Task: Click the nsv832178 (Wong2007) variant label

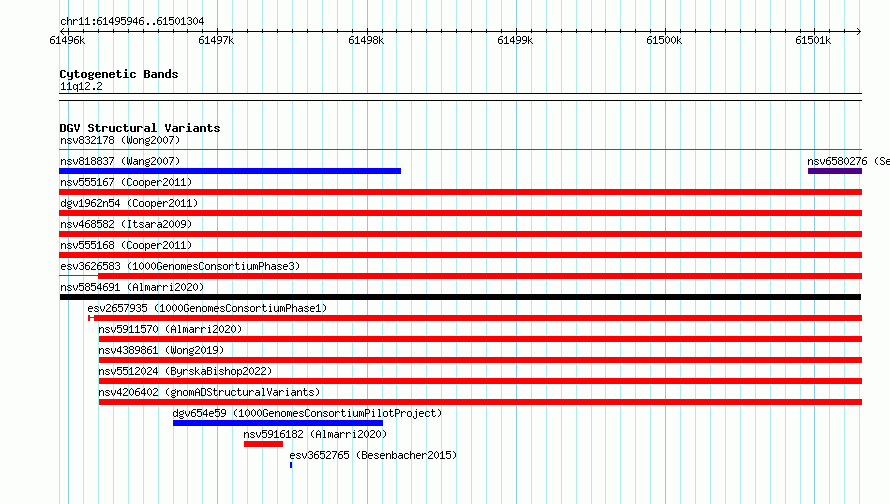Action: coord(120,140)
